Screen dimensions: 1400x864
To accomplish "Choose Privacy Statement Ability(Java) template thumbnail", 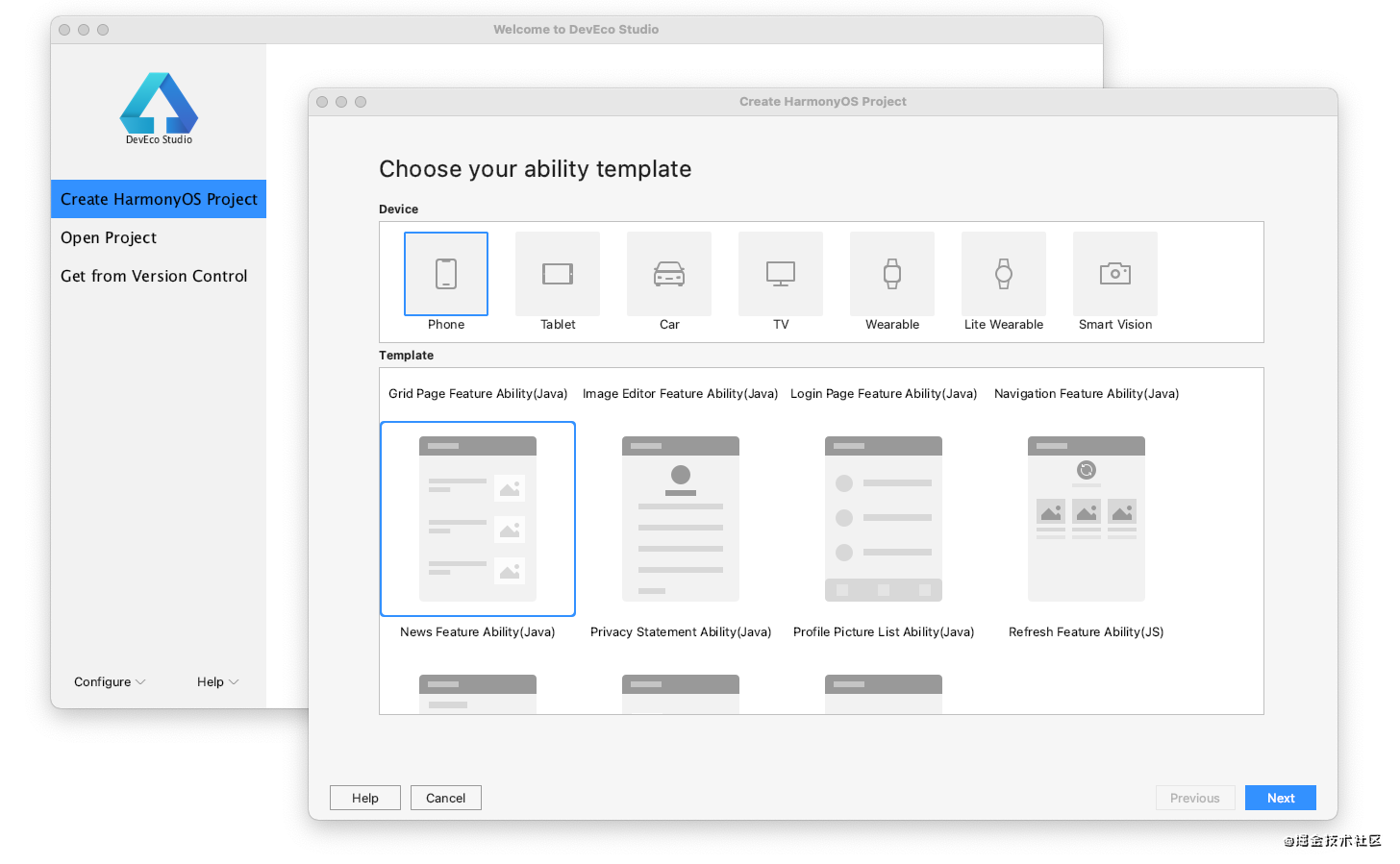I will pos(681,519).
